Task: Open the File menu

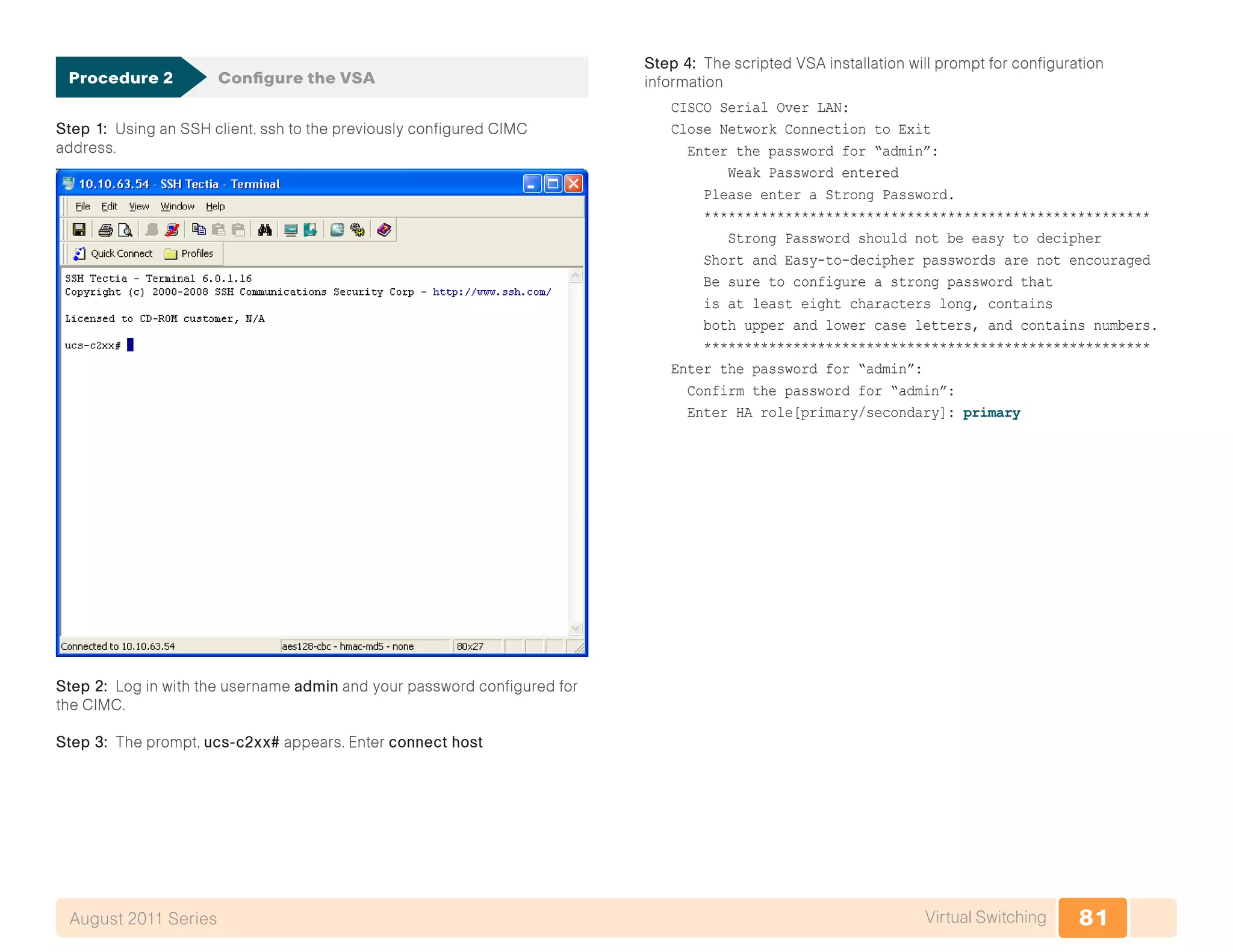Action: click(82, 206)
